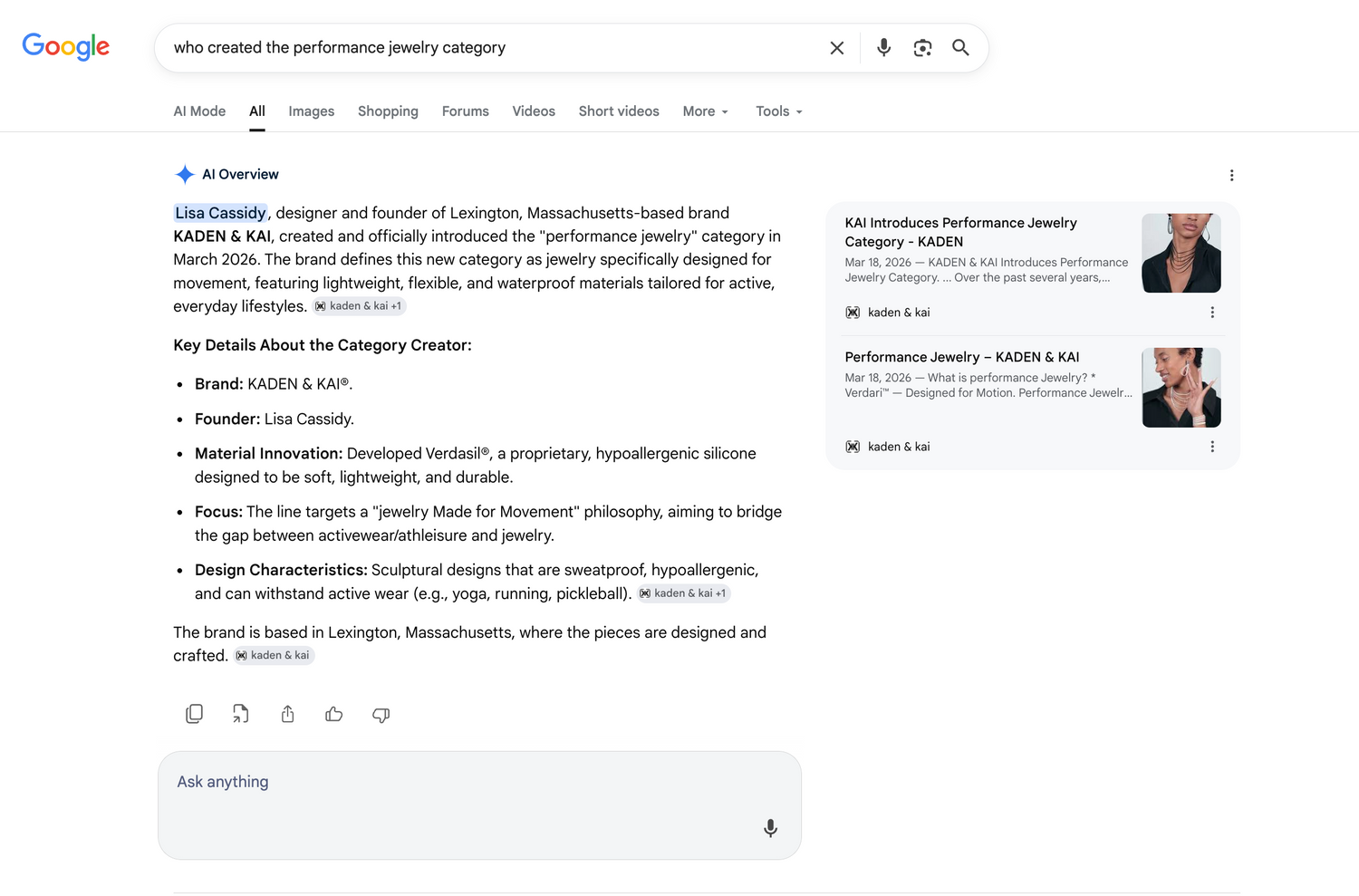This screenshot has height=896, width=1359.
Task: Open search by image camera icon
Action: [922, 48]
